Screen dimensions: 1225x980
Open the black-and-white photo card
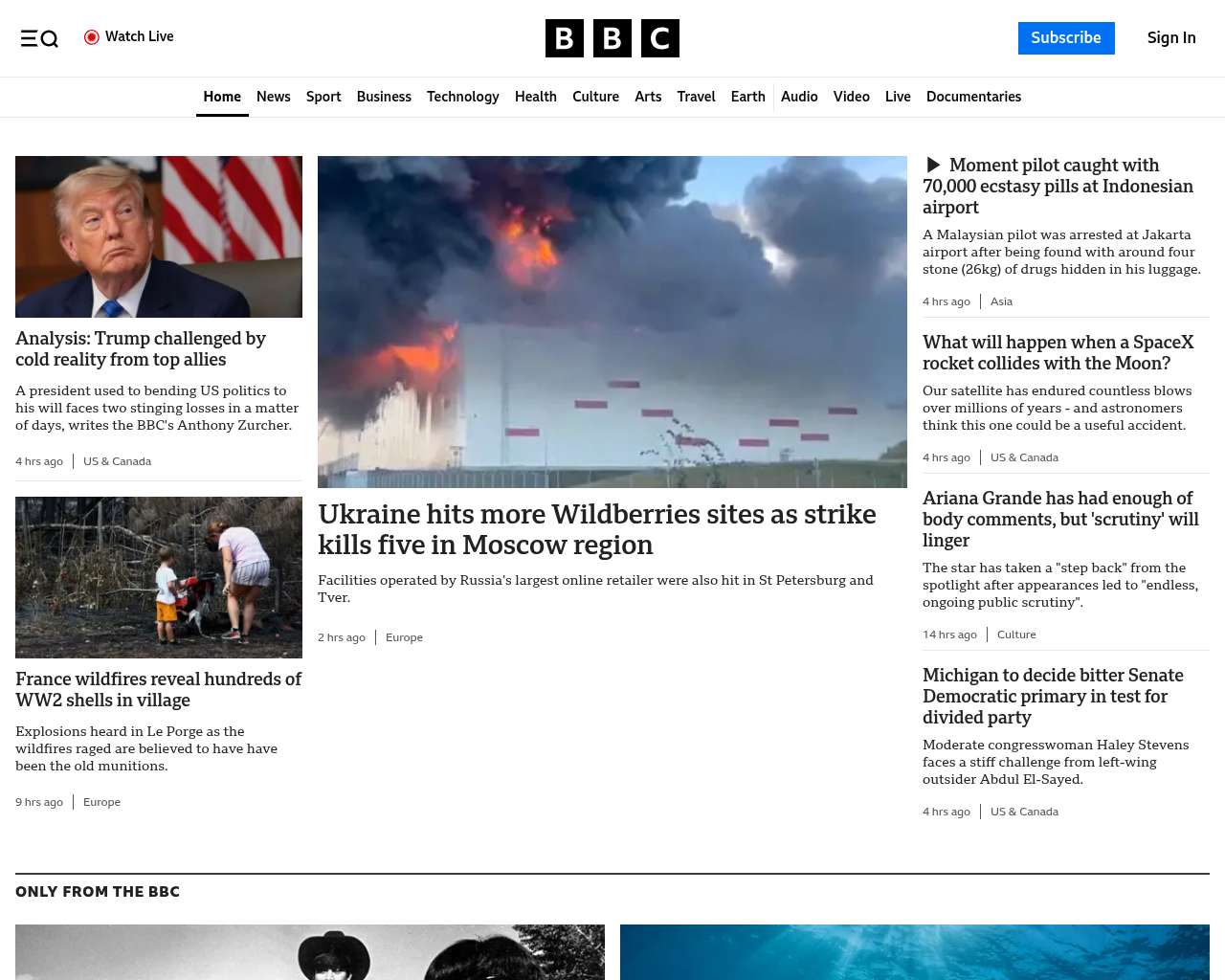pos(310,952)
